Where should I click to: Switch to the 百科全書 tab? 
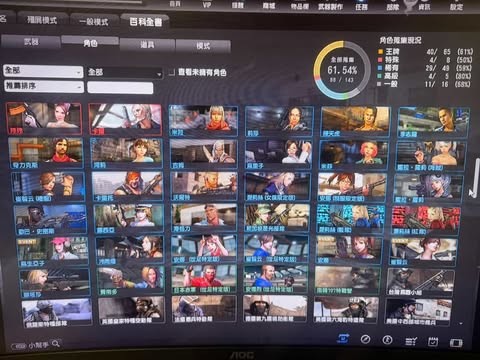pyautogui.click(x=146, y=22)
